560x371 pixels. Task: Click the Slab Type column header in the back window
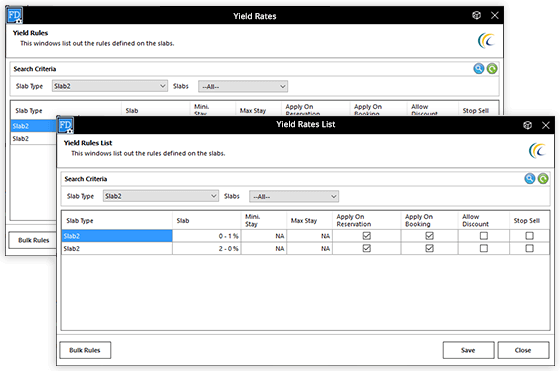[66, 109]
